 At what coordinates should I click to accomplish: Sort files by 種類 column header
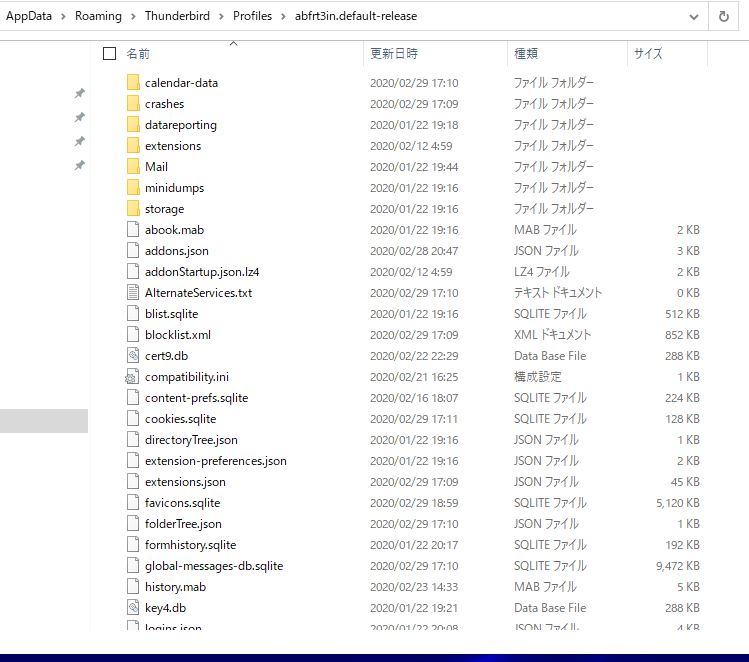click(526, 54)
